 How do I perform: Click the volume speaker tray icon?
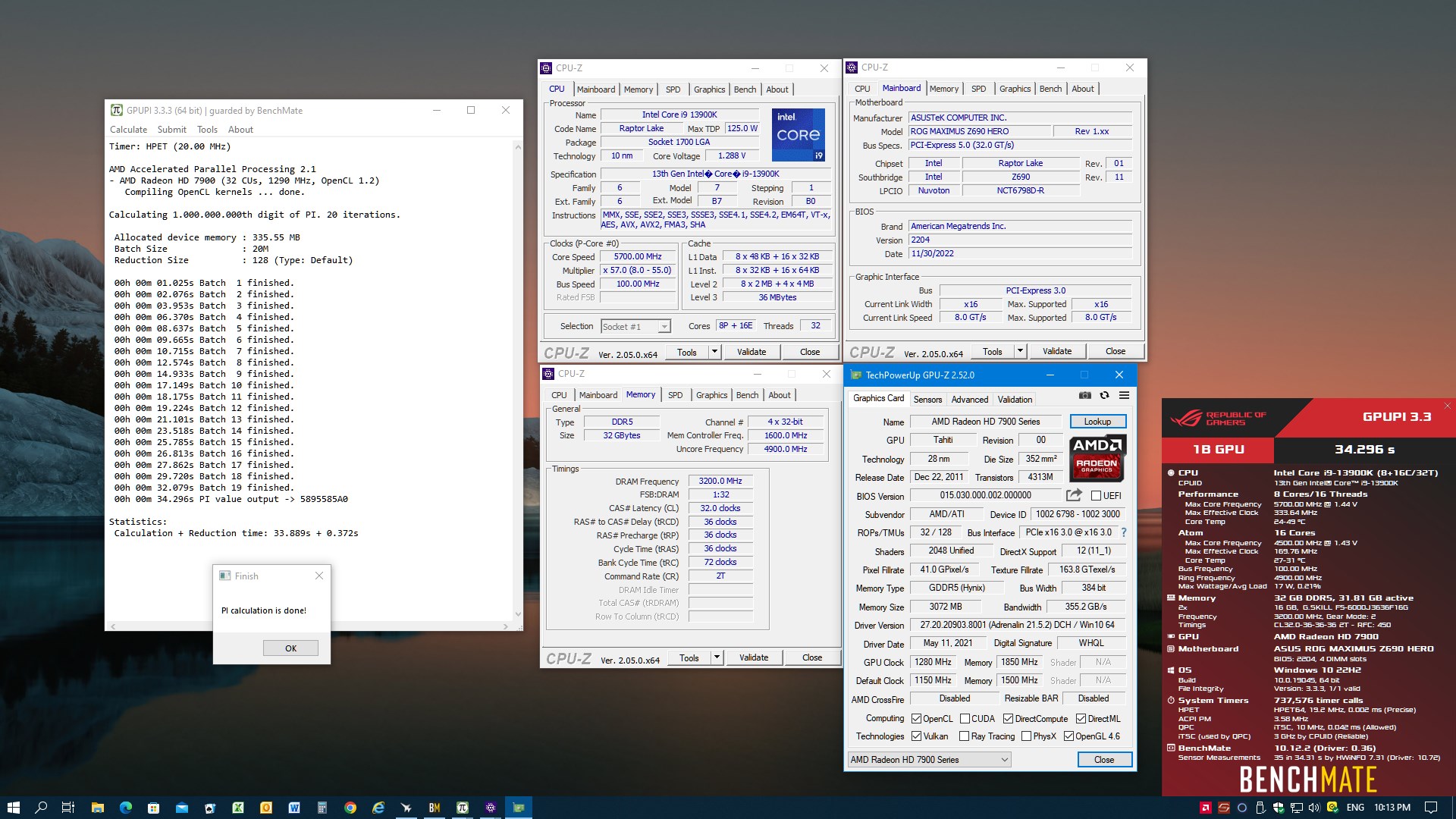[x=1314, y=808]
